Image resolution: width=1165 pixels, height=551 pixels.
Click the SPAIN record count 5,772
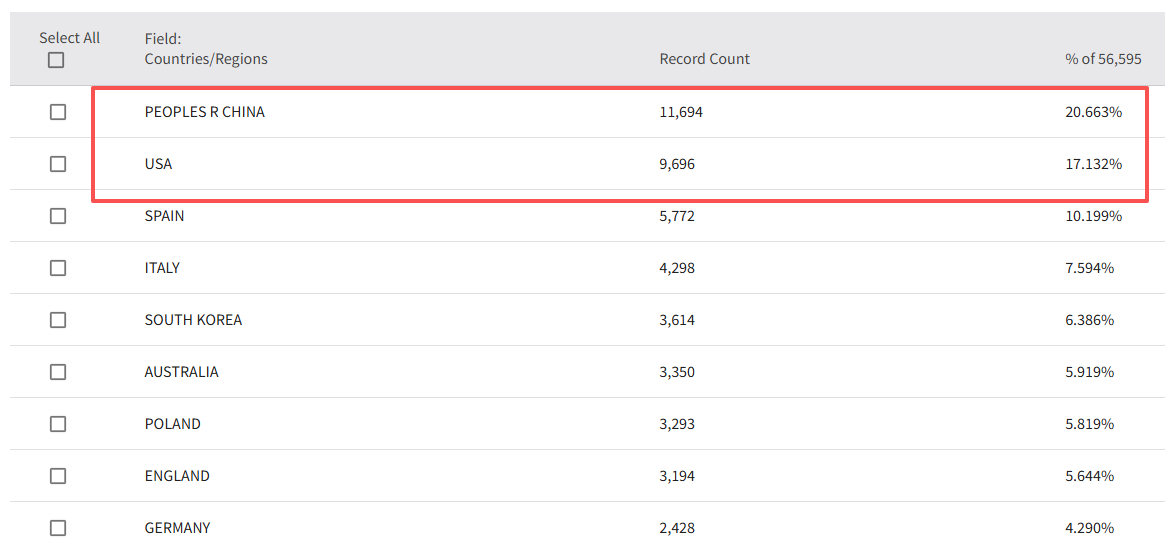[x=677, y=216]
